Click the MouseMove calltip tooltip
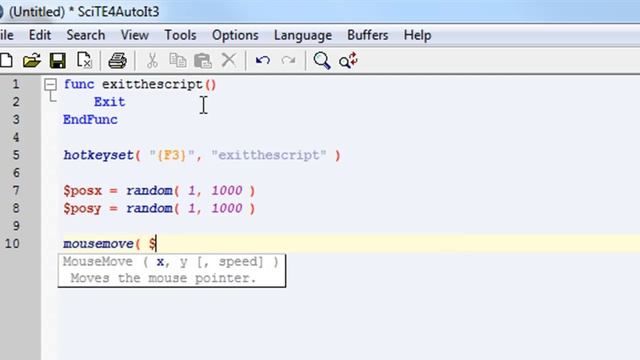Screen dimensions: 640x360 click(172, 270)
